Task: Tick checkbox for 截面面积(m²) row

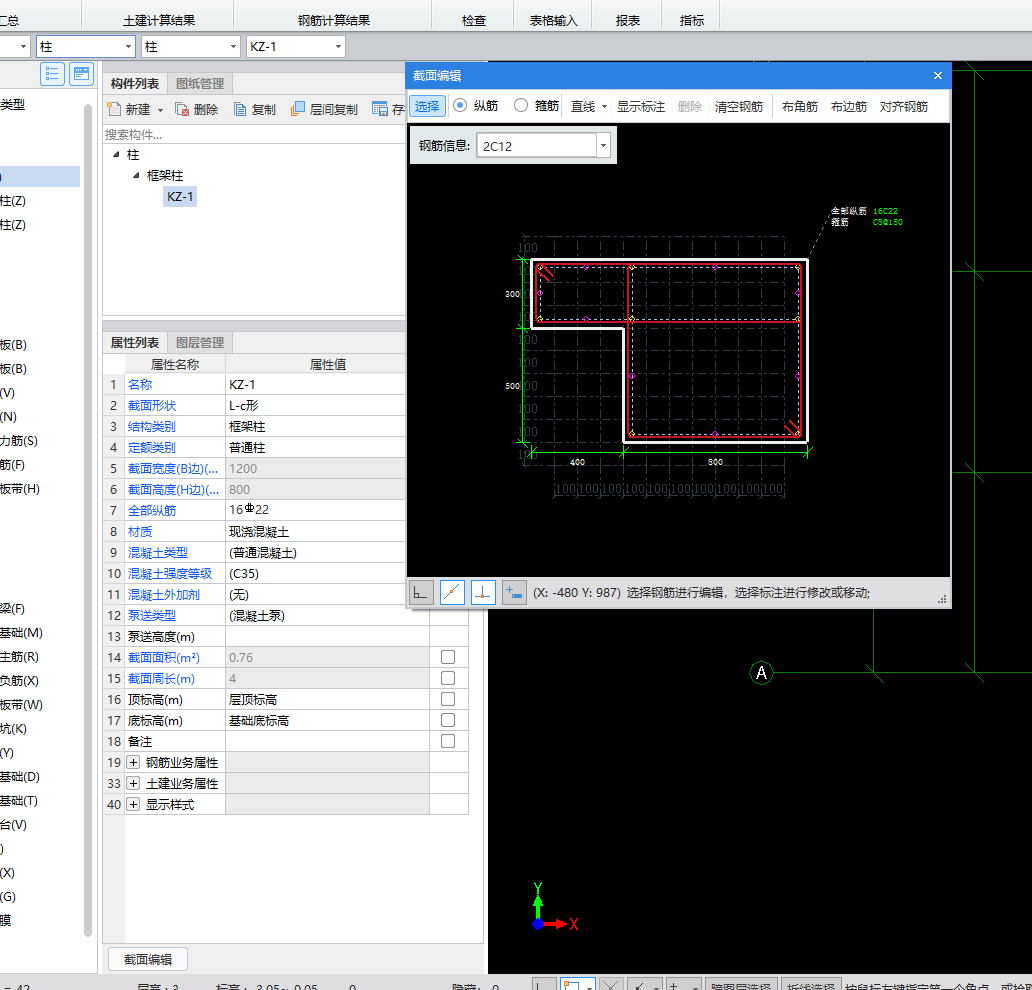Action: click(448, 657)
